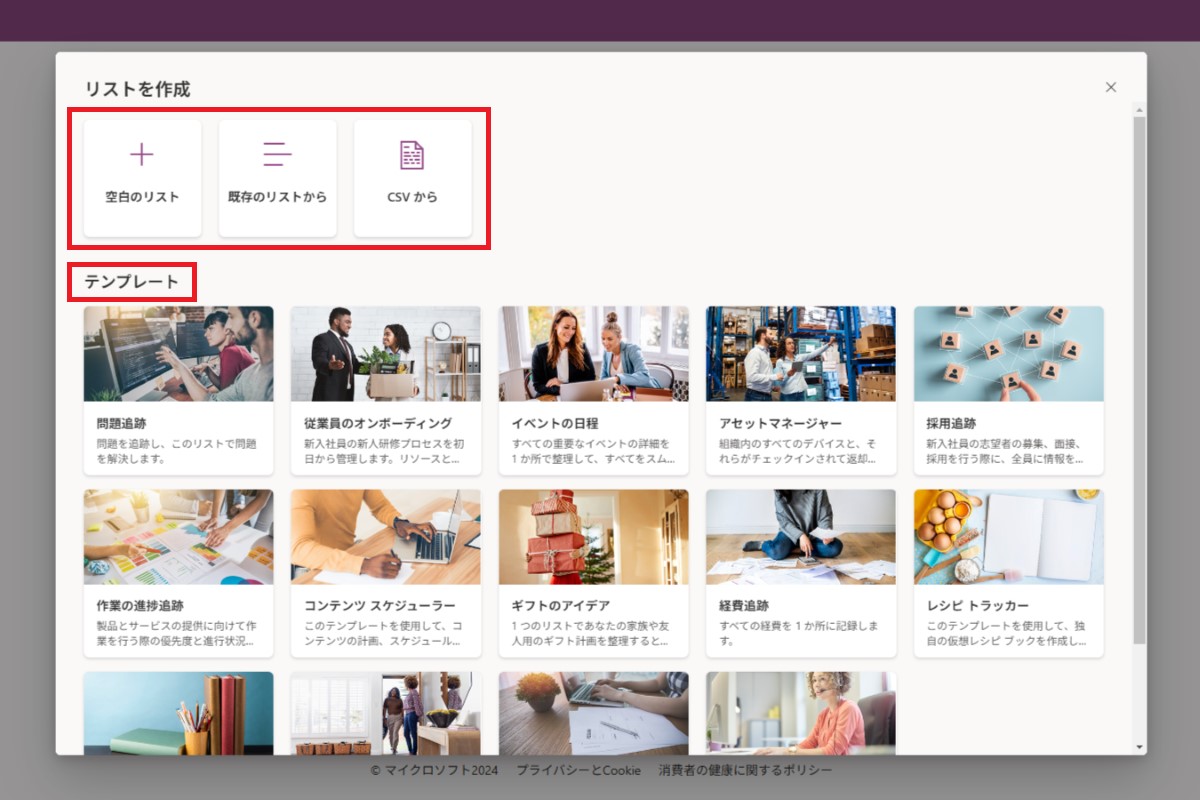Open the コンテンツ スケジューラー template image
This screenshot has height=800, width=1200.
pos(385,536)
